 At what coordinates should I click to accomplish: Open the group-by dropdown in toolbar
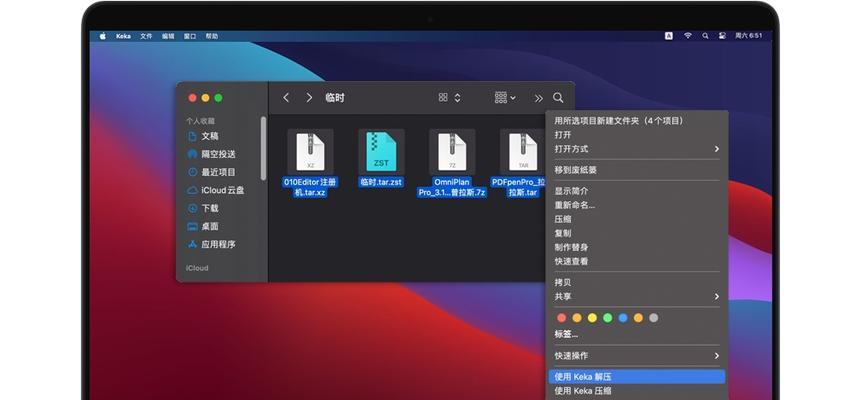tap(505, 97)
